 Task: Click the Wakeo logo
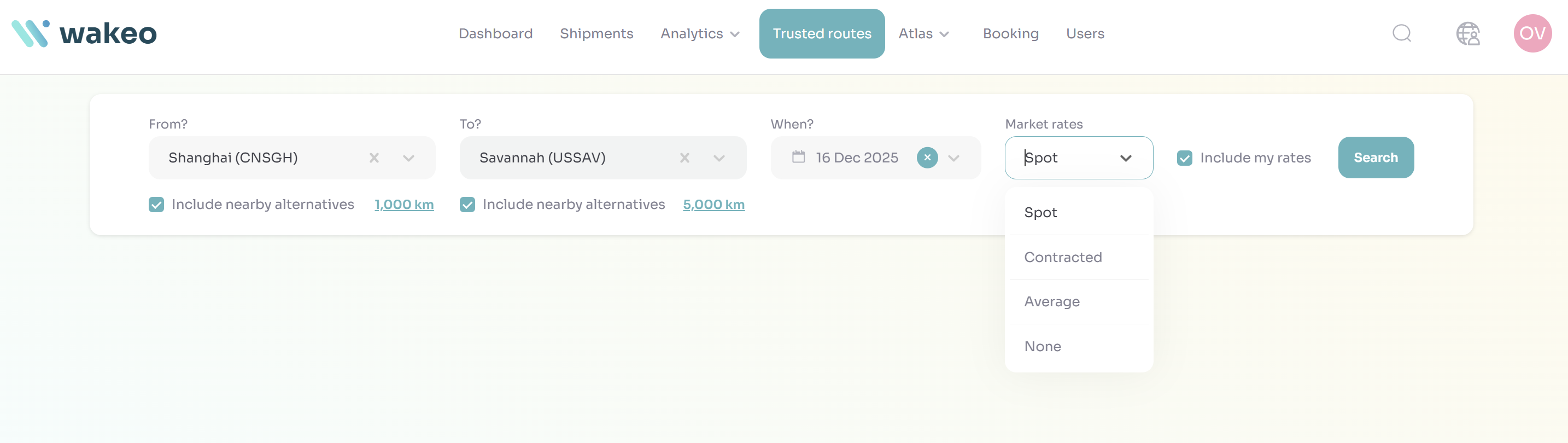click(84, 33)
